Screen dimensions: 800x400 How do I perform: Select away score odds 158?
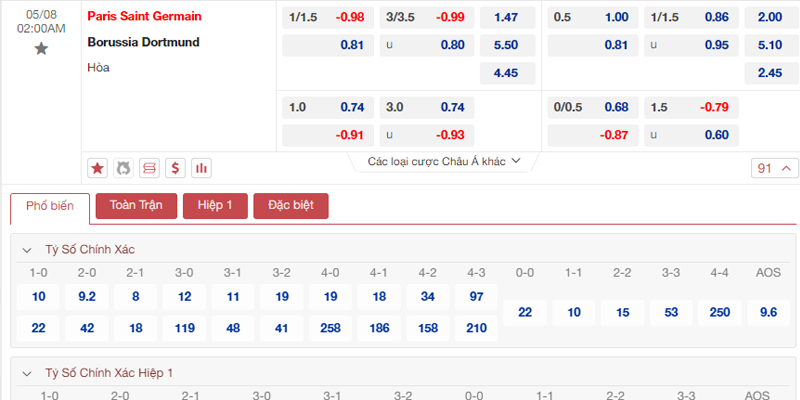(428, 329)
